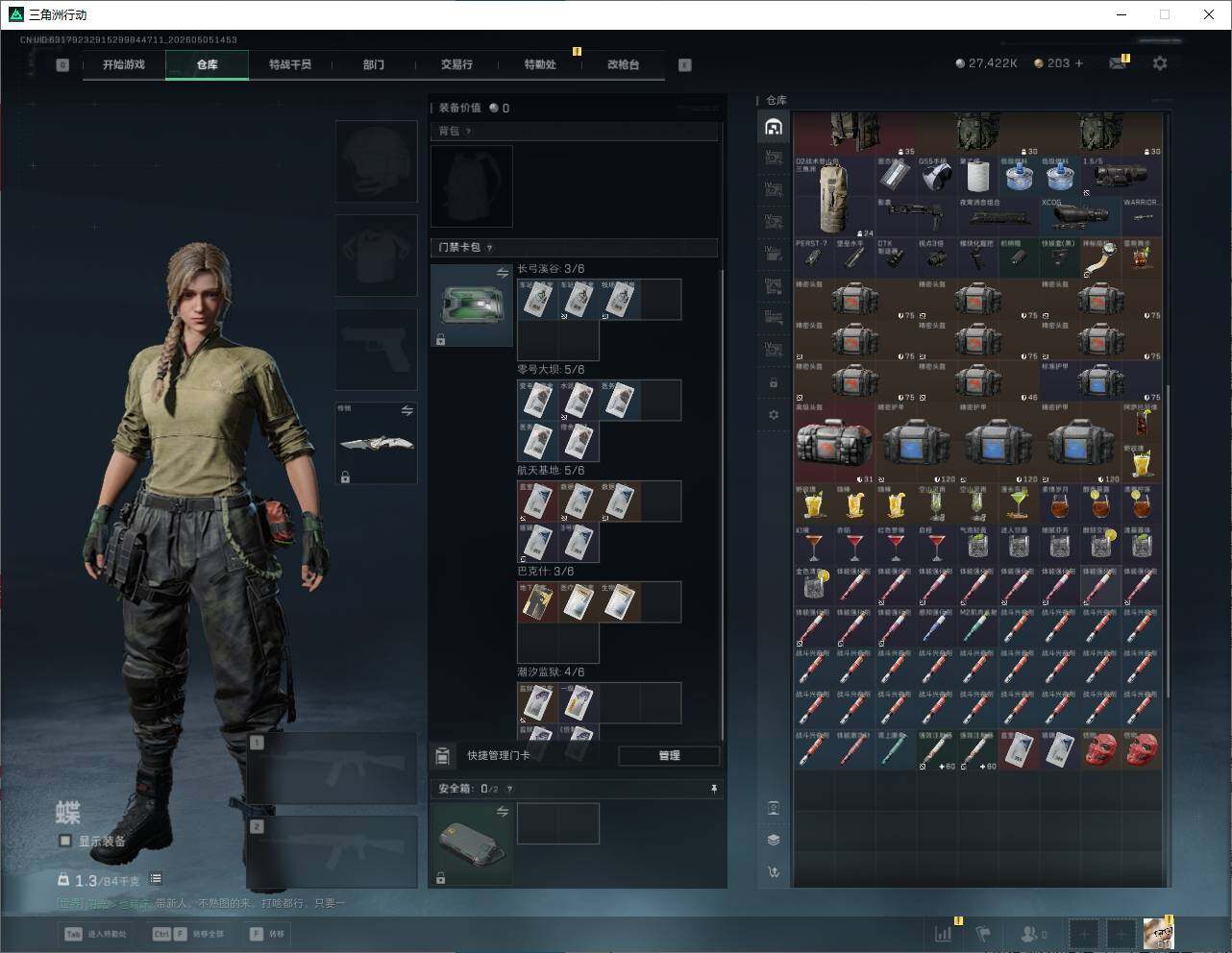Screen dimensions: 1232x953
Task: Toggle the lock on the knife slot
Action: [345, 476]
